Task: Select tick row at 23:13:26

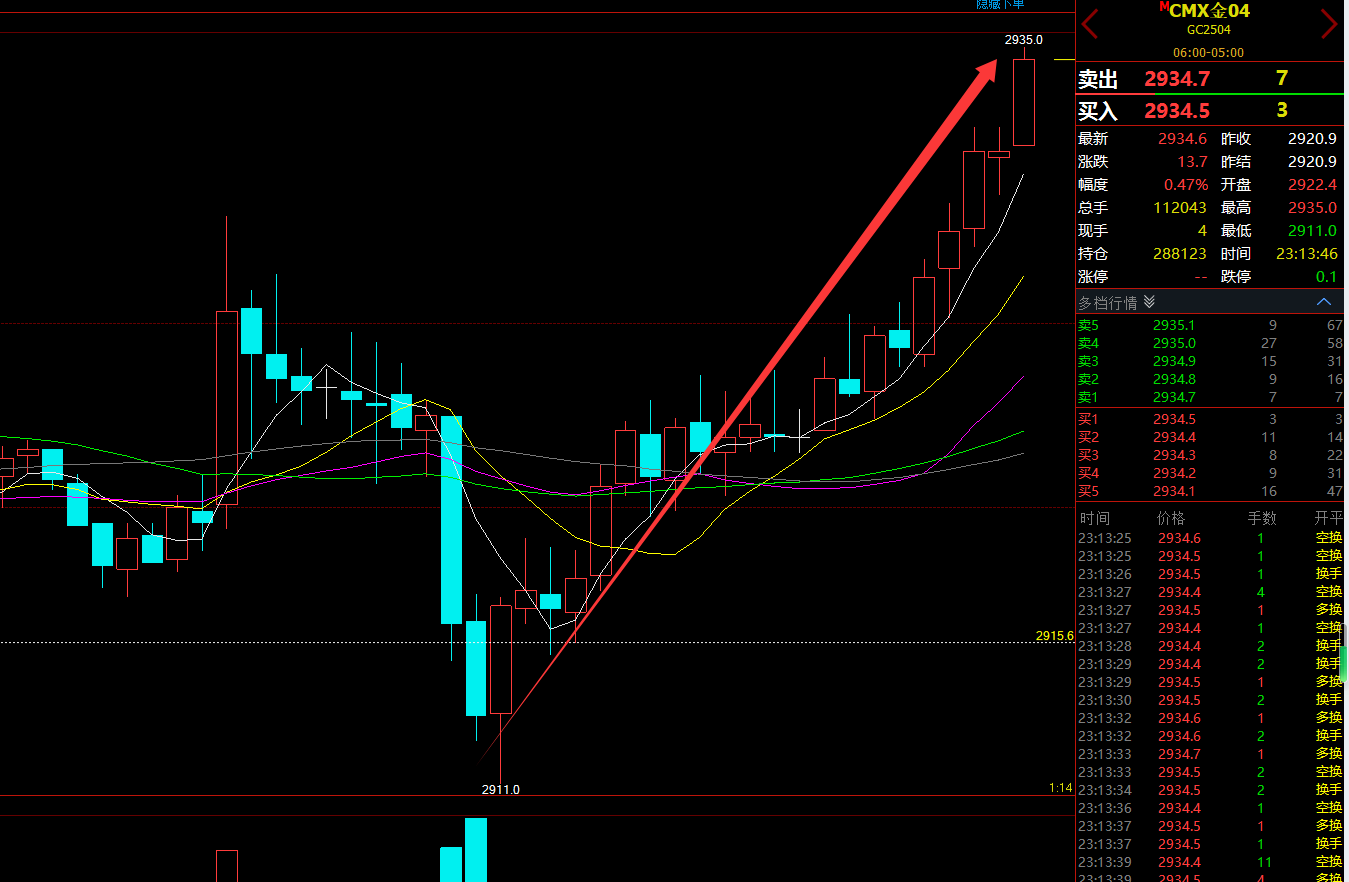Action: (x=1210, y=574)
